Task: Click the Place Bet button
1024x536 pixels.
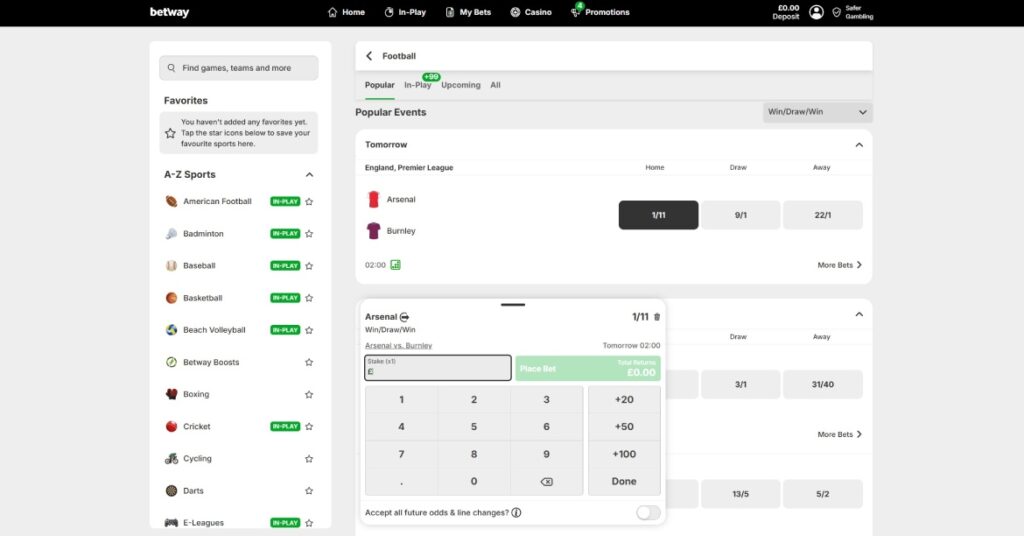Action: pos(588,368)
